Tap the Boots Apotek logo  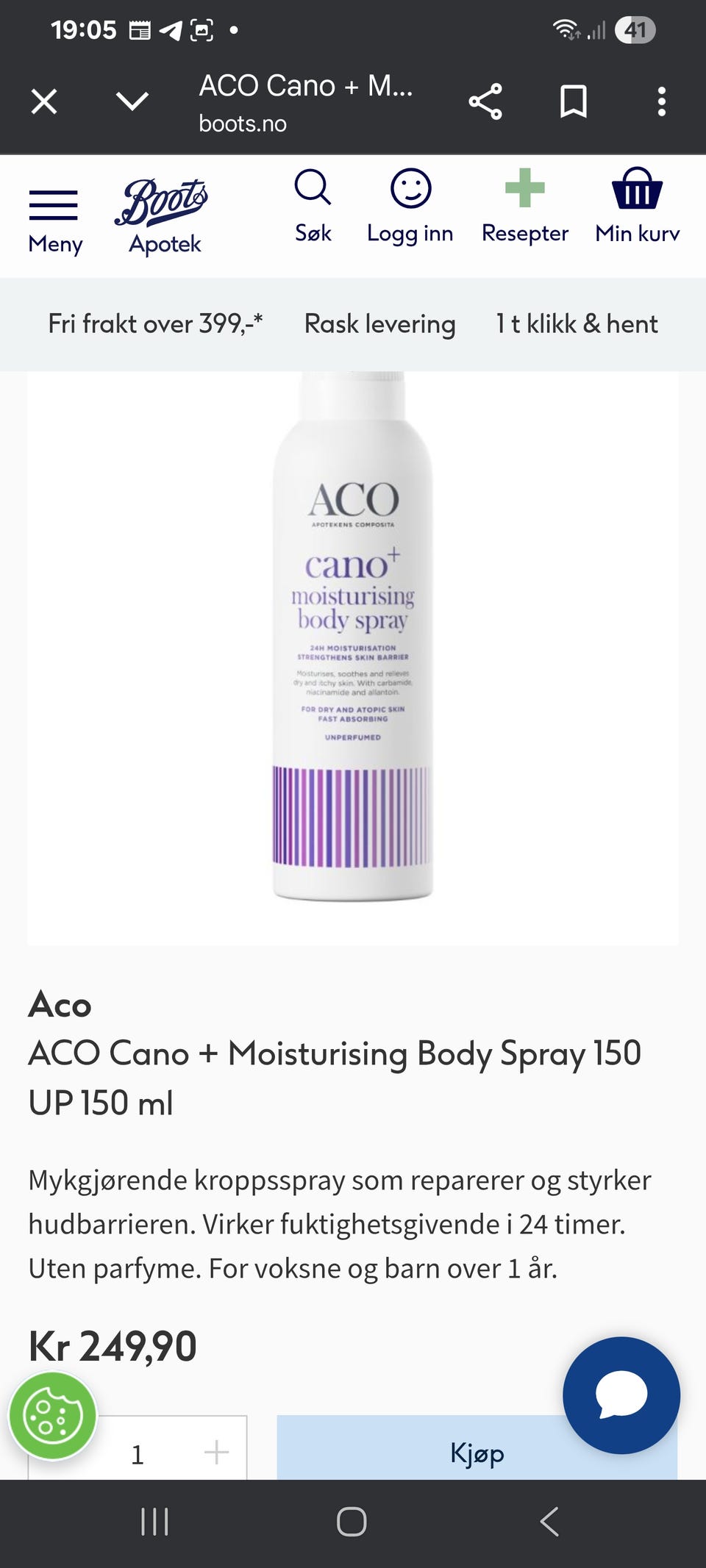163,216
